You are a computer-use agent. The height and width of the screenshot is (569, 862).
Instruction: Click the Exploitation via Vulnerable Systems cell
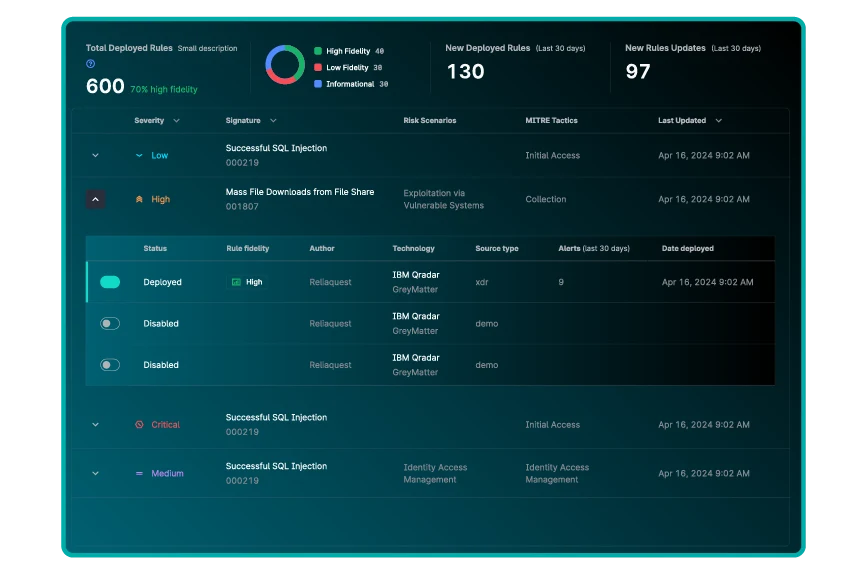tap(444, 199)
